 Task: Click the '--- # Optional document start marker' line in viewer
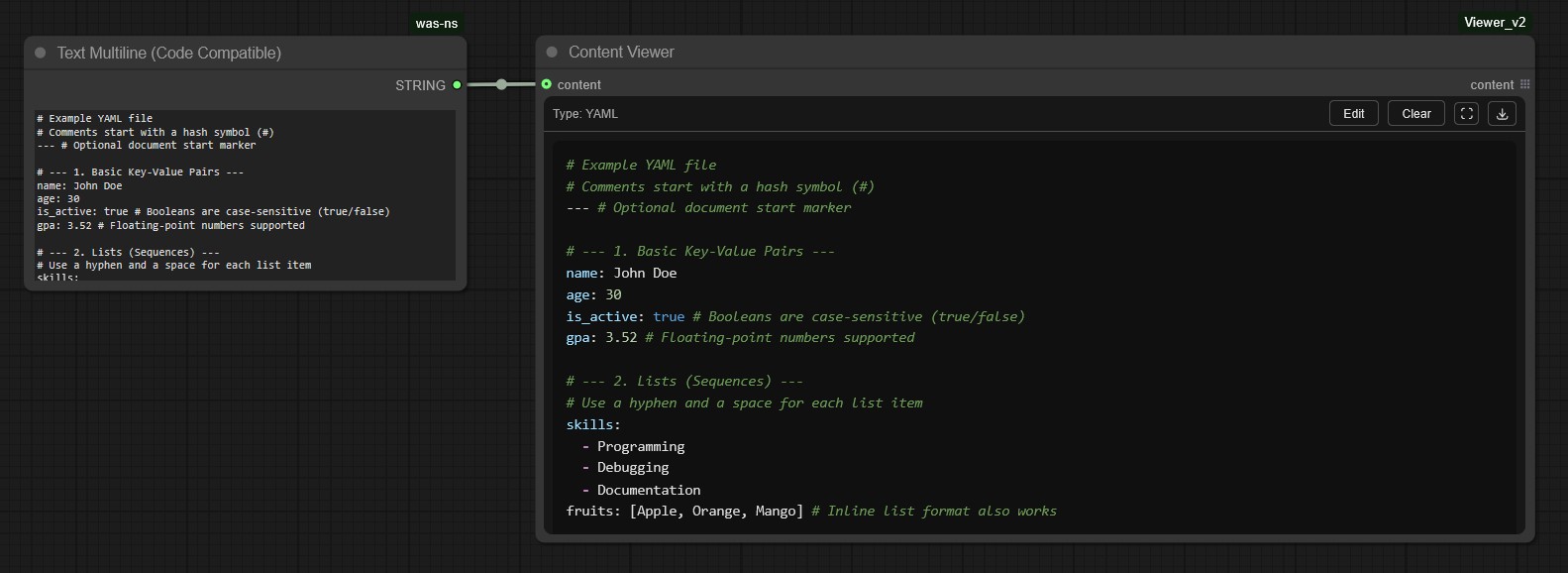coord(708,207)
